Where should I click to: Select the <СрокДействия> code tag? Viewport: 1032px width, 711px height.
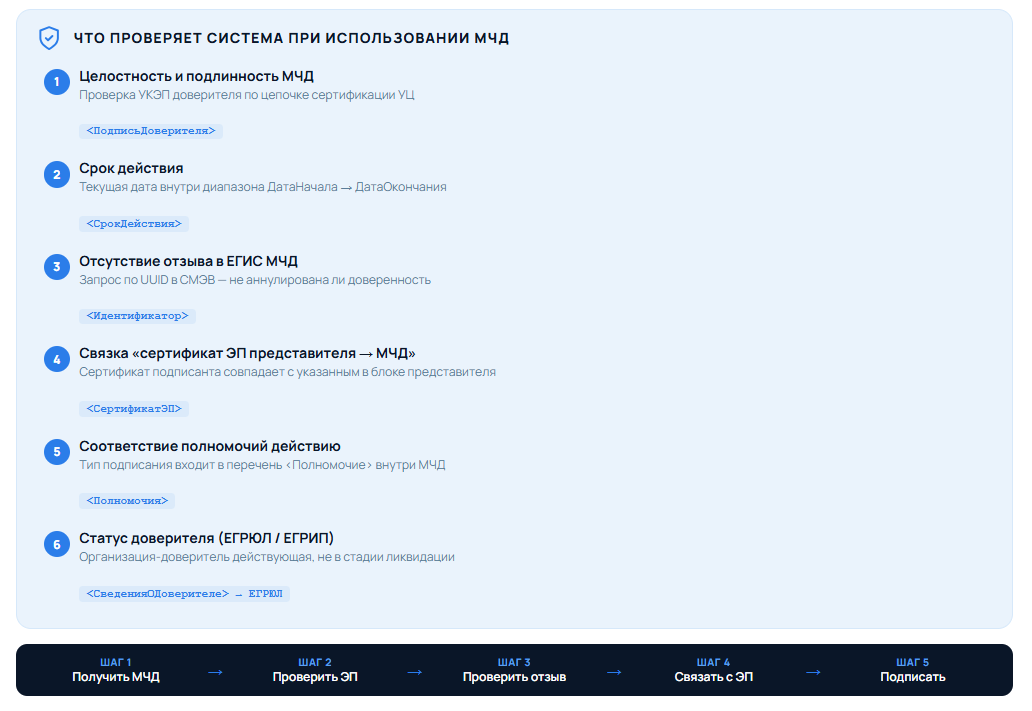pyautogui.click(x=134, y=224)
